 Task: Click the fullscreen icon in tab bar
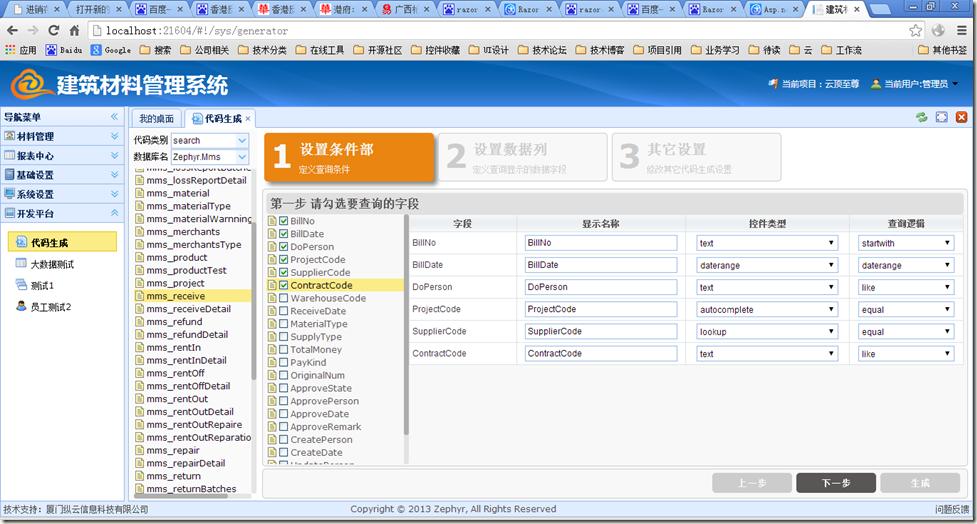coord(941,118)
